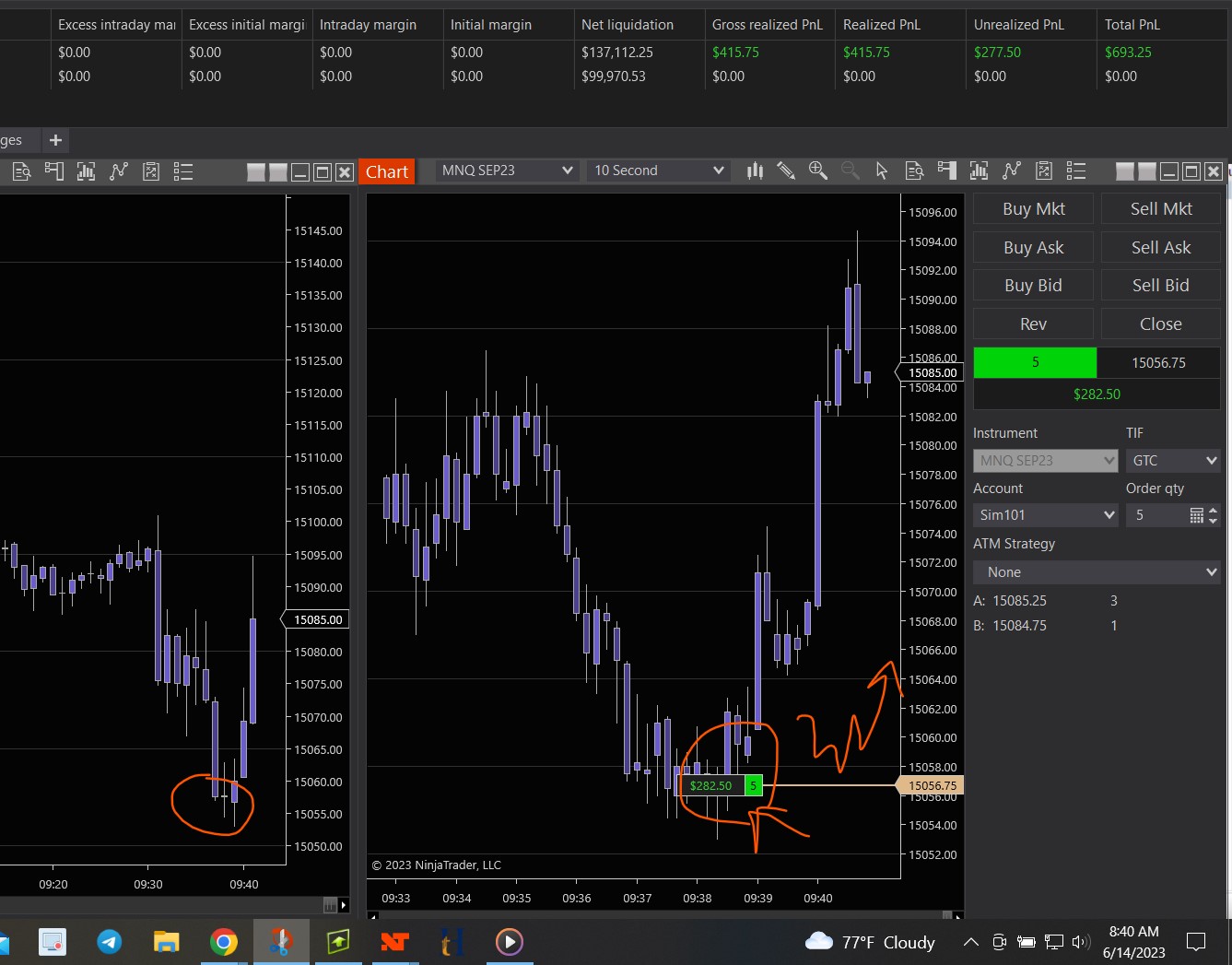Open Properties list in right chart toolbar
The image size is (1232, 965).
[x=1075, y=171]
